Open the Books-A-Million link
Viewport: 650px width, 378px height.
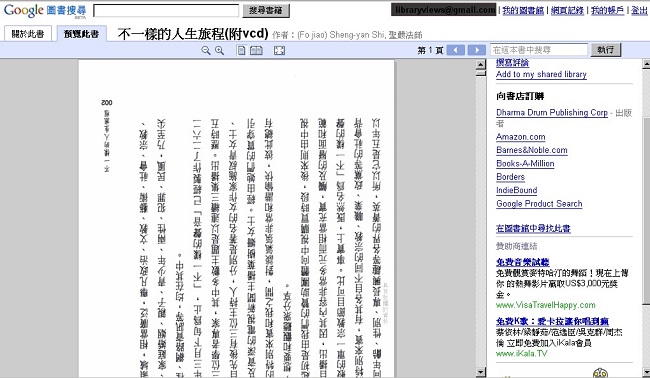coord(525,163)
